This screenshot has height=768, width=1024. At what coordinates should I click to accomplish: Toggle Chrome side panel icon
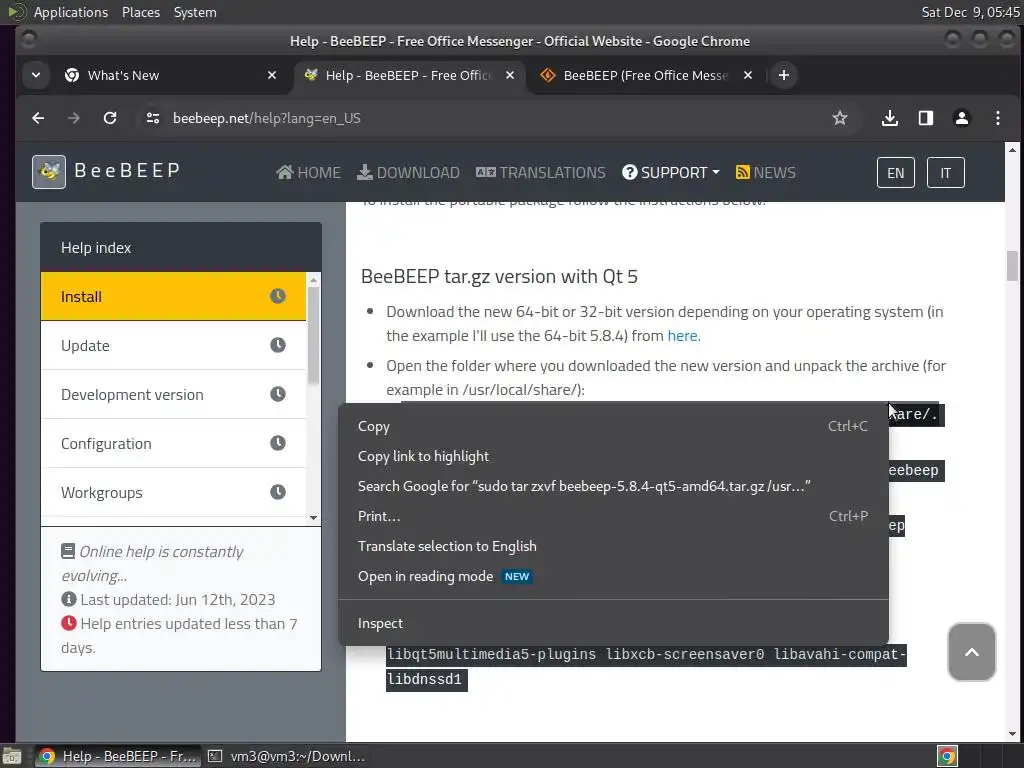pos(925,118)
